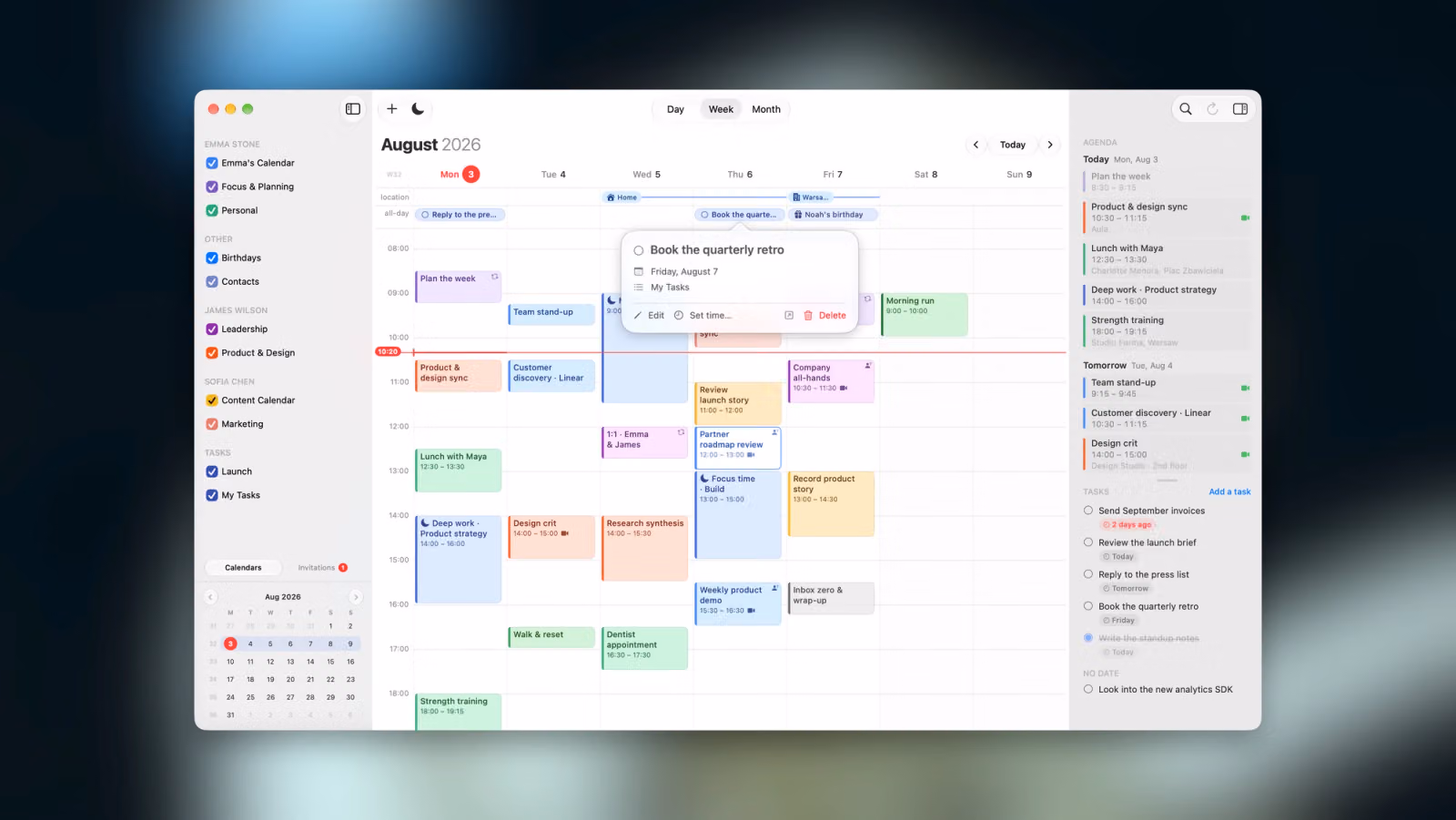Click Delete in the task popover
The width and height of the screenshot is (1456, 820).
tap(833, 316)
